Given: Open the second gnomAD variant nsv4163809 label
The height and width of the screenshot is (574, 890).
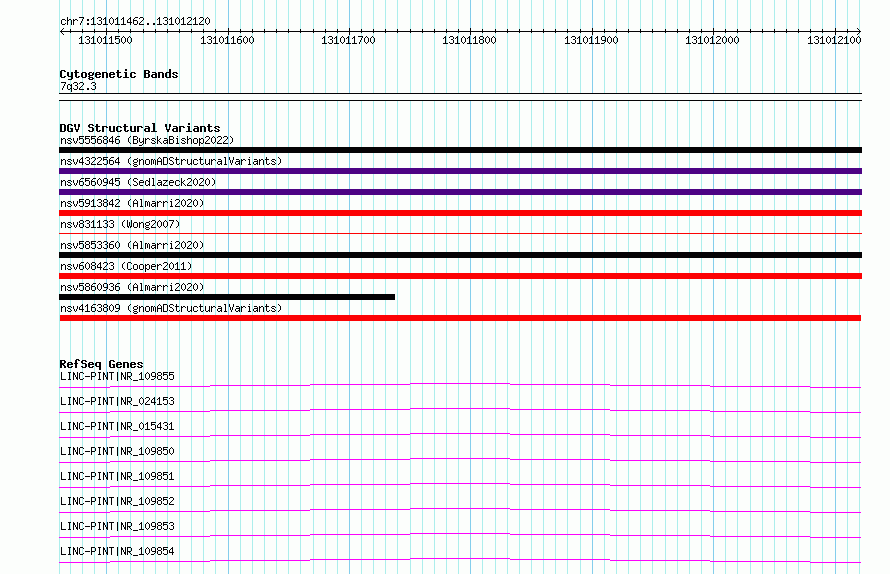Looking at the screenshot, I should (x=171, y=308).
